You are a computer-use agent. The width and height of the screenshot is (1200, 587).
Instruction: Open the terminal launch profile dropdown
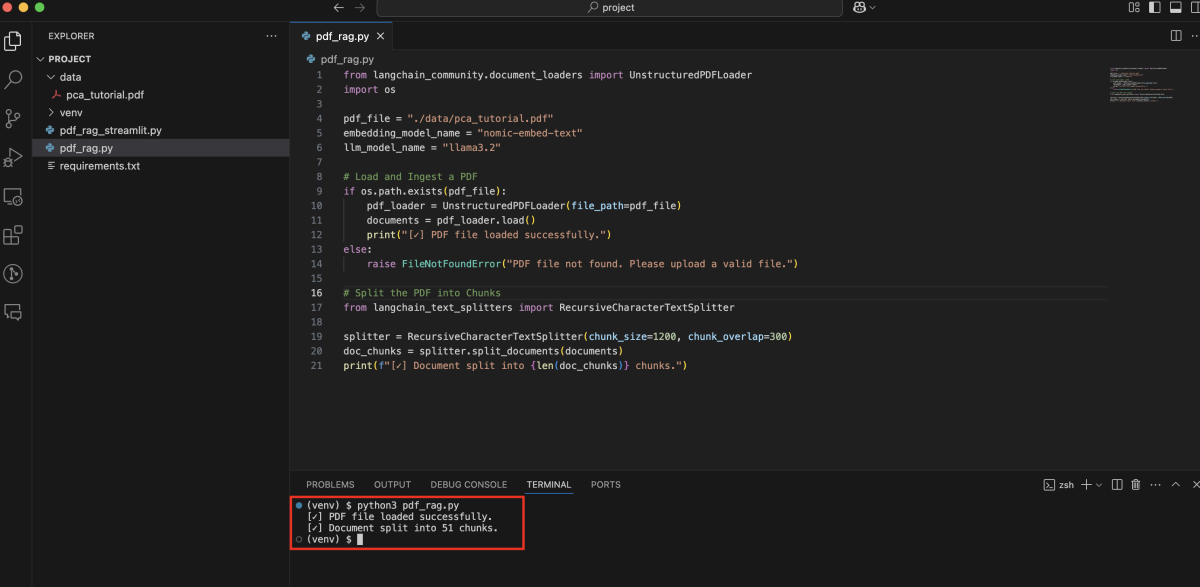pyautogui.click(x=1099, y=484)
